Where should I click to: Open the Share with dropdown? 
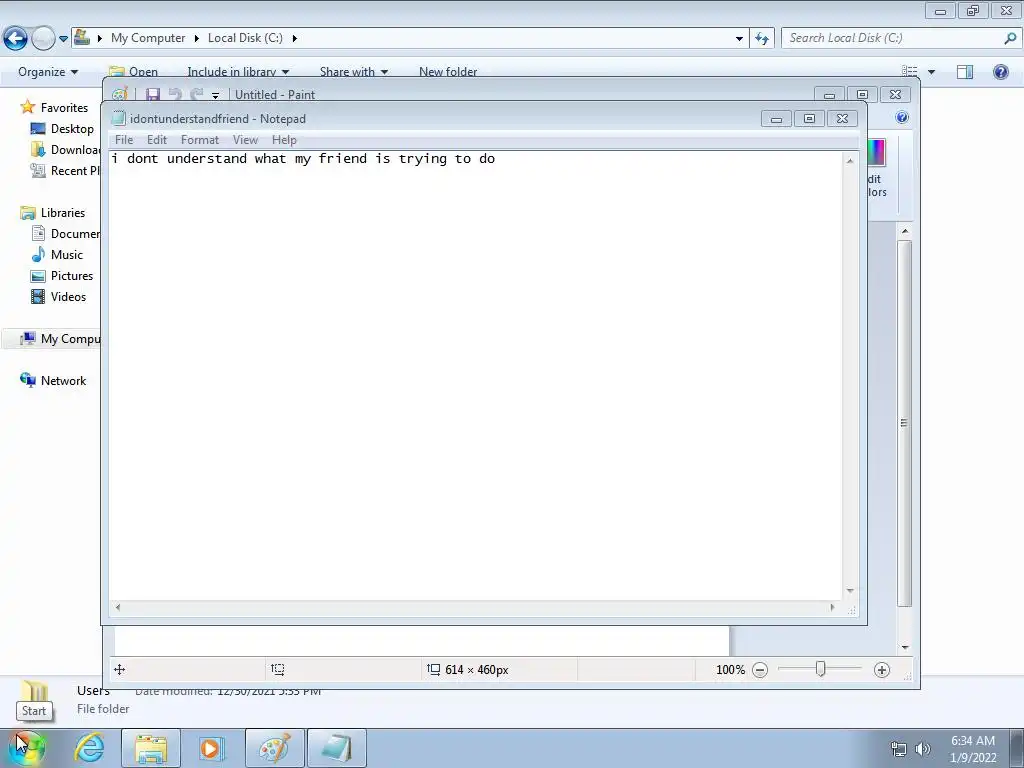(353, 72)
